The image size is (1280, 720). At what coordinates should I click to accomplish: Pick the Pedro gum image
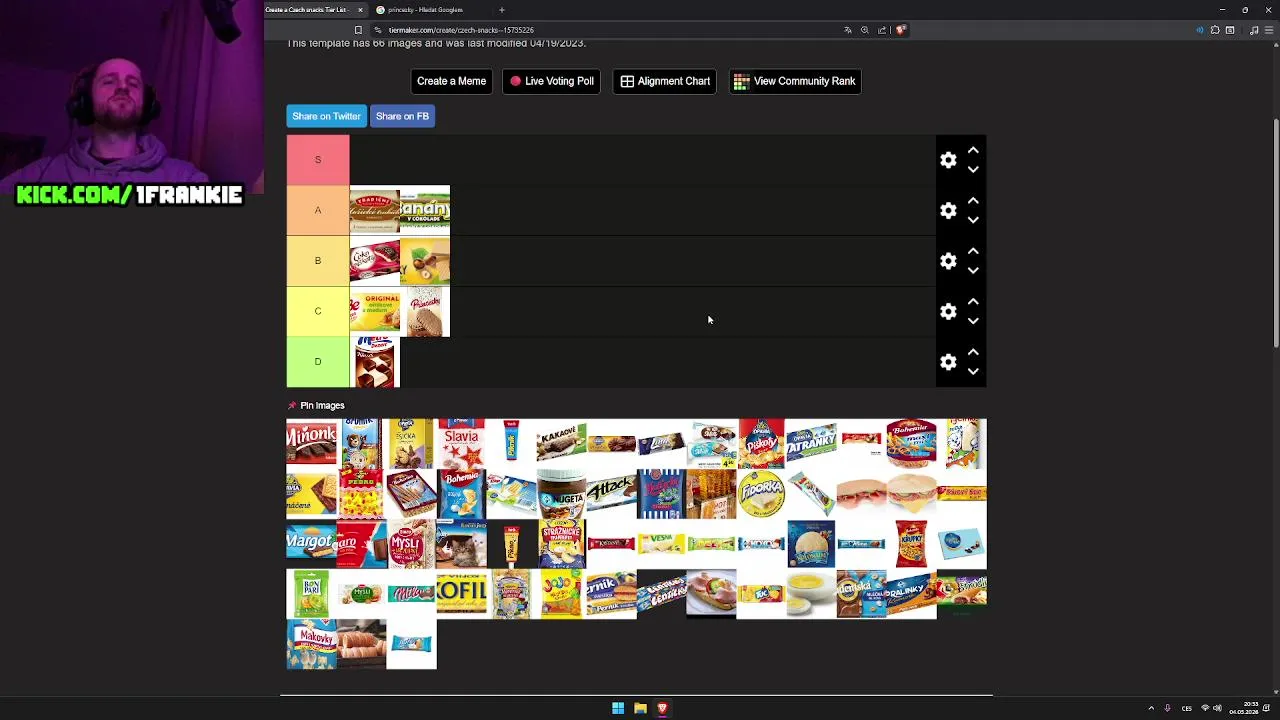point(361,494)
